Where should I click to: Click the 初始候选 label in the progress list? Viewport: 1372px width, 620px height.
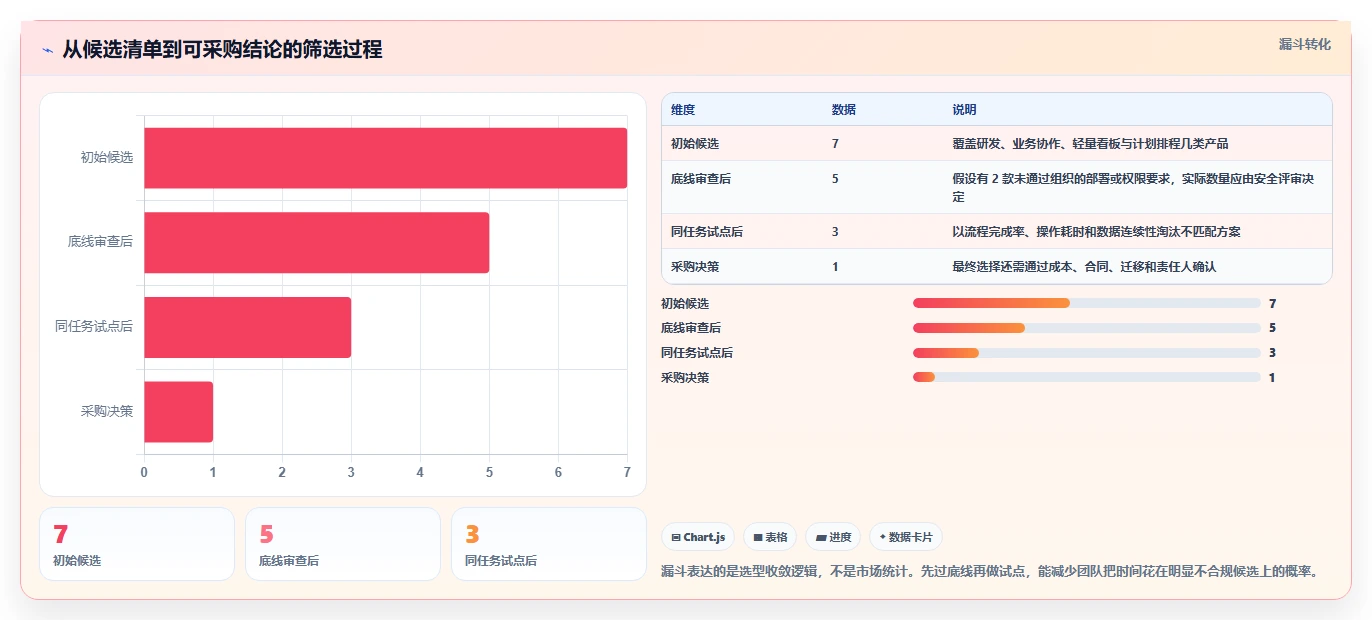685,303
